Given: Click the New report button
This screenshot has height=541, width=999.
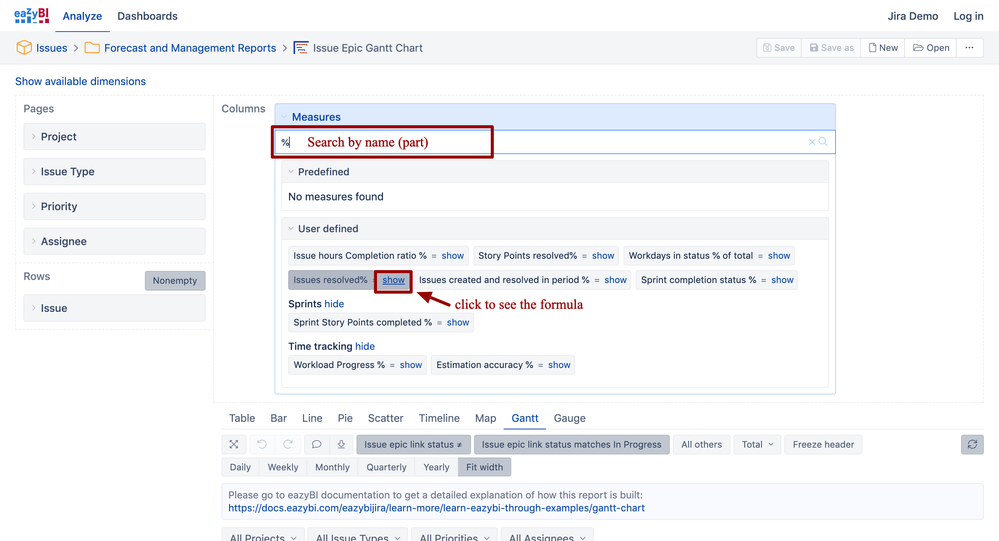Looking at the screenshot, I should tap(882, 48).
